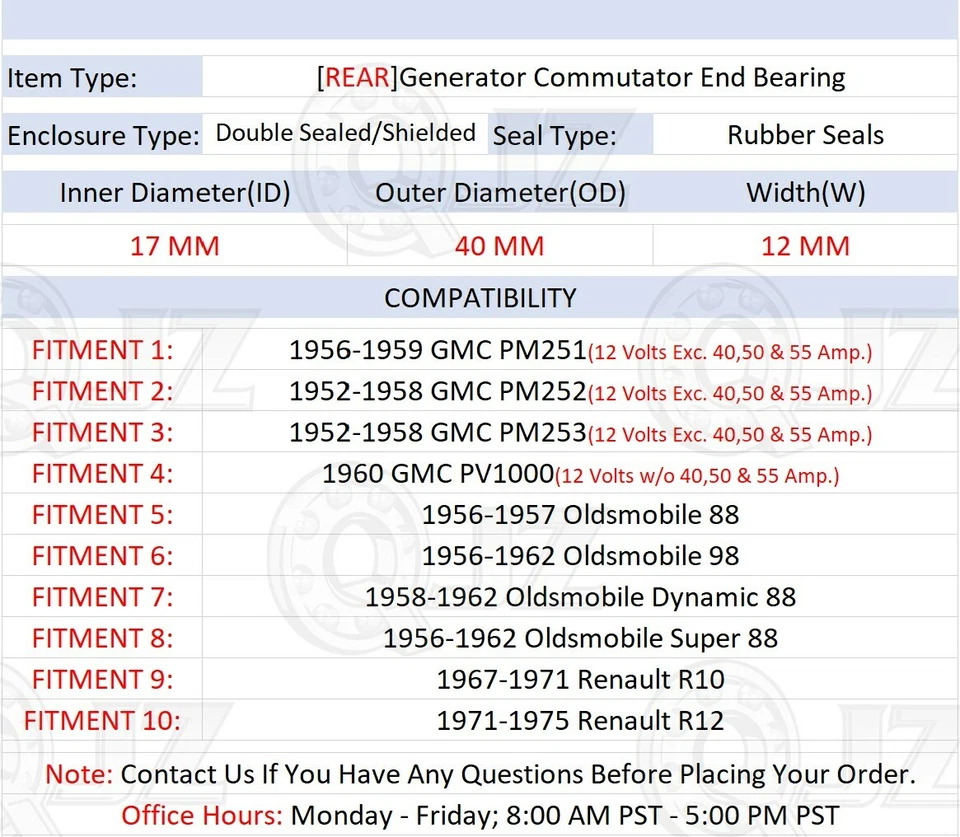
Task: Click the 'FITMENT 6:' label
Action: pyautogui.click(x=102, y=556)
